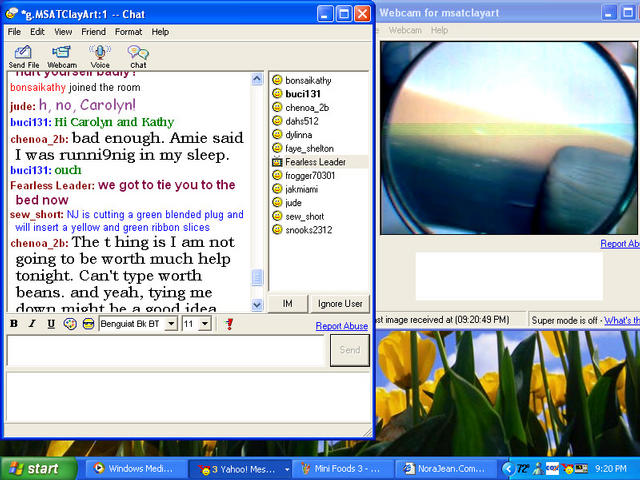Click the Send File toolbar icon
This screenshot has width=640, height=480.
24,57
